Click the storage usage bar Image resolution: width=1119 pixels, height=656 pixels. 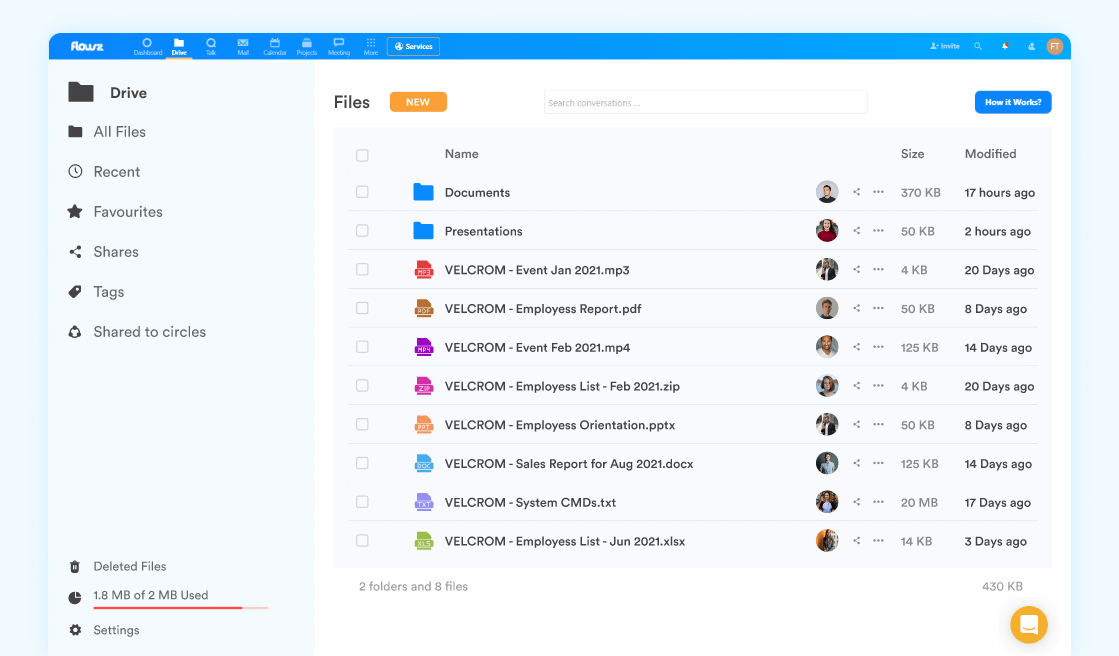point(181,607)
